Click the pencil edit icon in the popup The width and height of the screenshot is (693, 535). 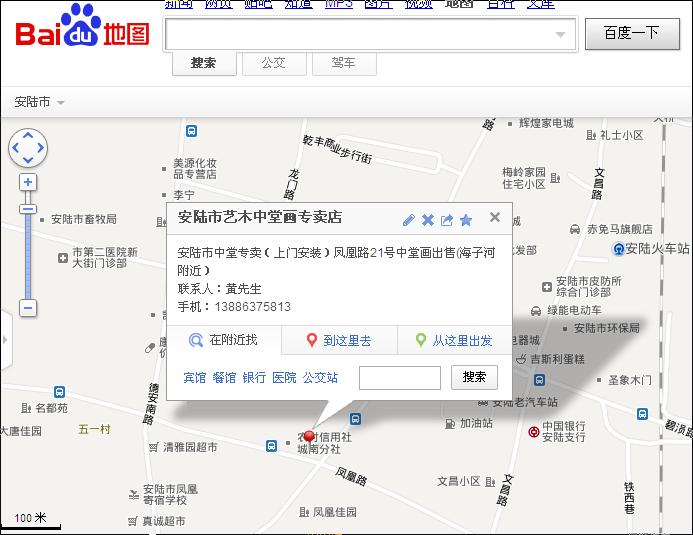pos(409,220)
